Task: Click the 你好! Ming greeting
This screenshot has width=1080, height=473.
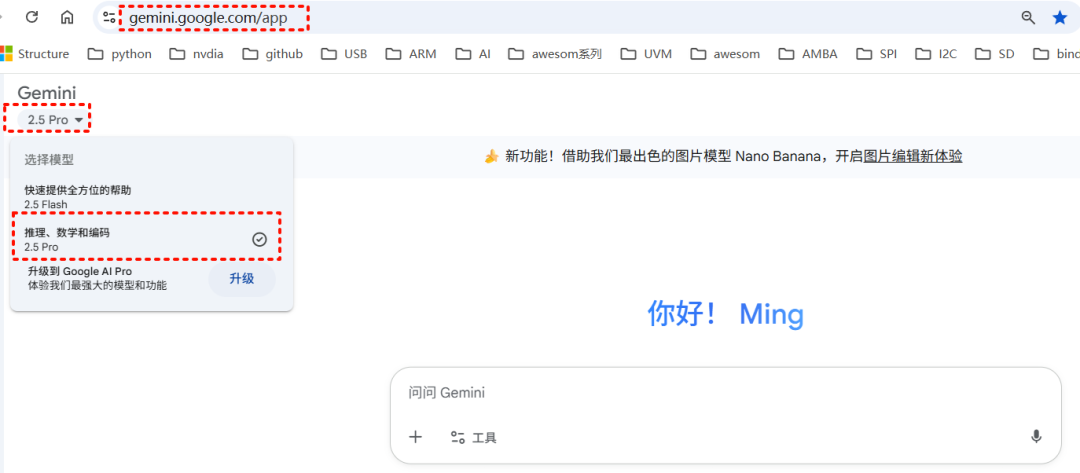Action: [x=725, y=315]
